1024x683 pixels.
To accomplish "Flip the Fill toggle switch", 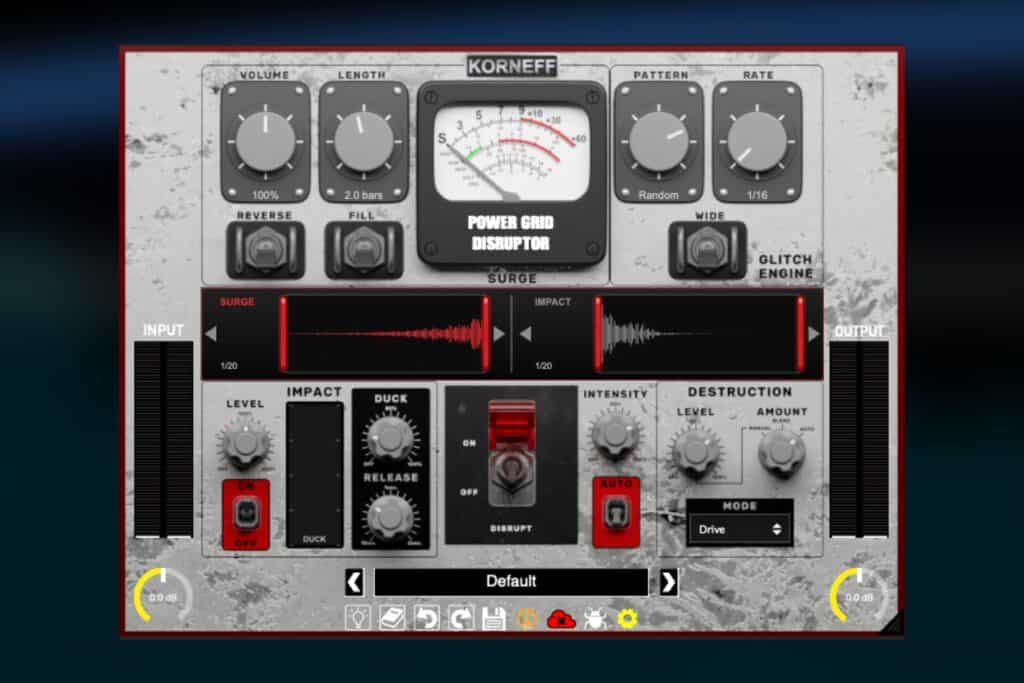I will point(364,250).
